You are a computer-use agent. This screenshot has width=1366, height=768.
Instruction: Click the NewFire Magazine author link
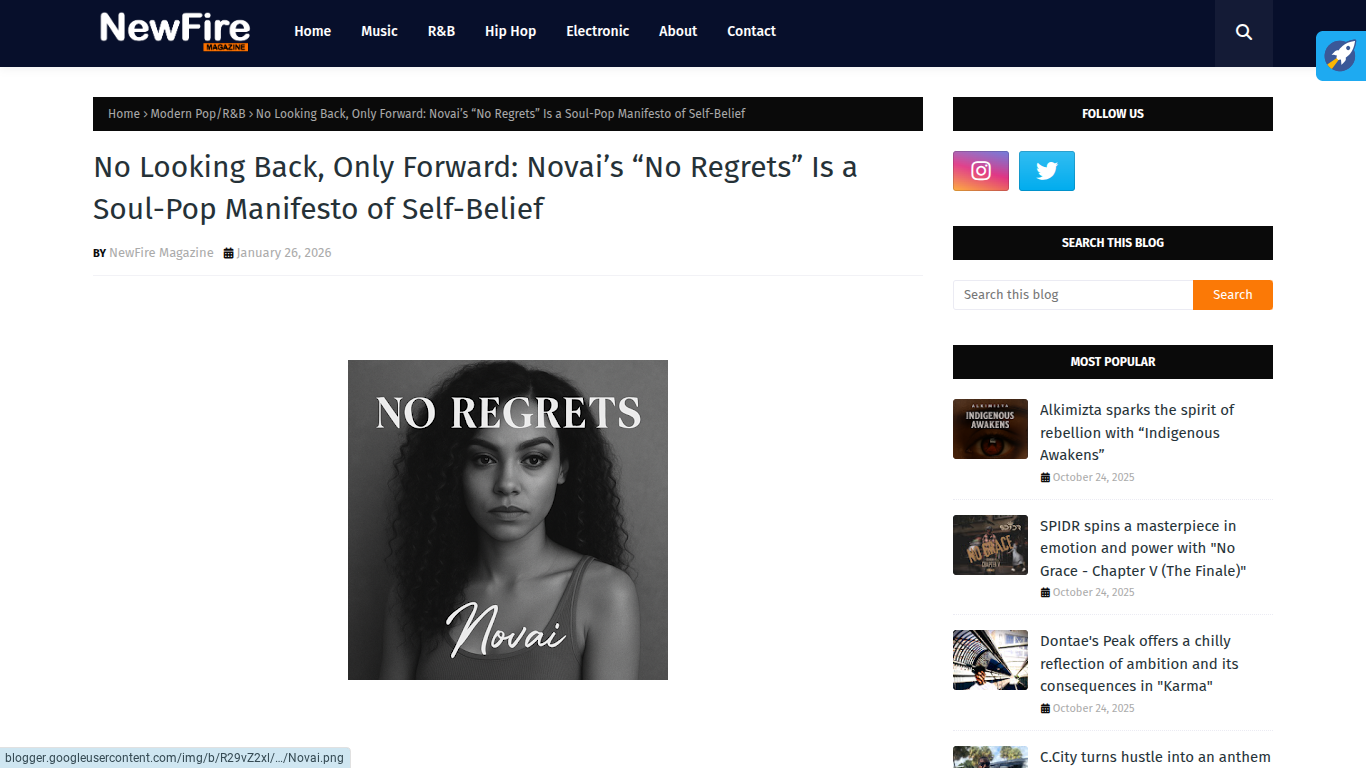(161, 253)
